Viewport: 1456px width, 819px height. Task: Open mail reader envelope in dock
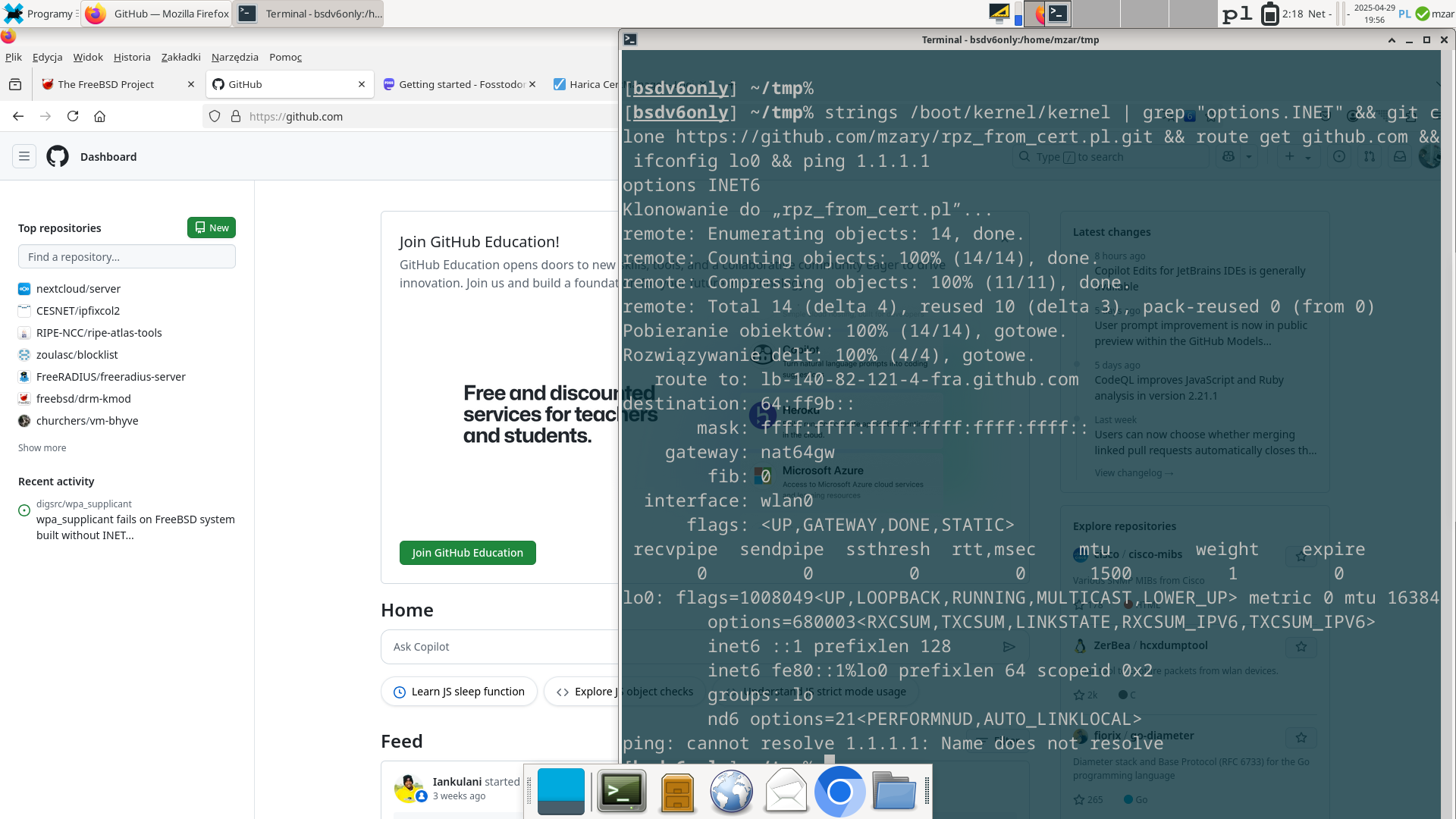pyautogui.click(x=786, y=790)
